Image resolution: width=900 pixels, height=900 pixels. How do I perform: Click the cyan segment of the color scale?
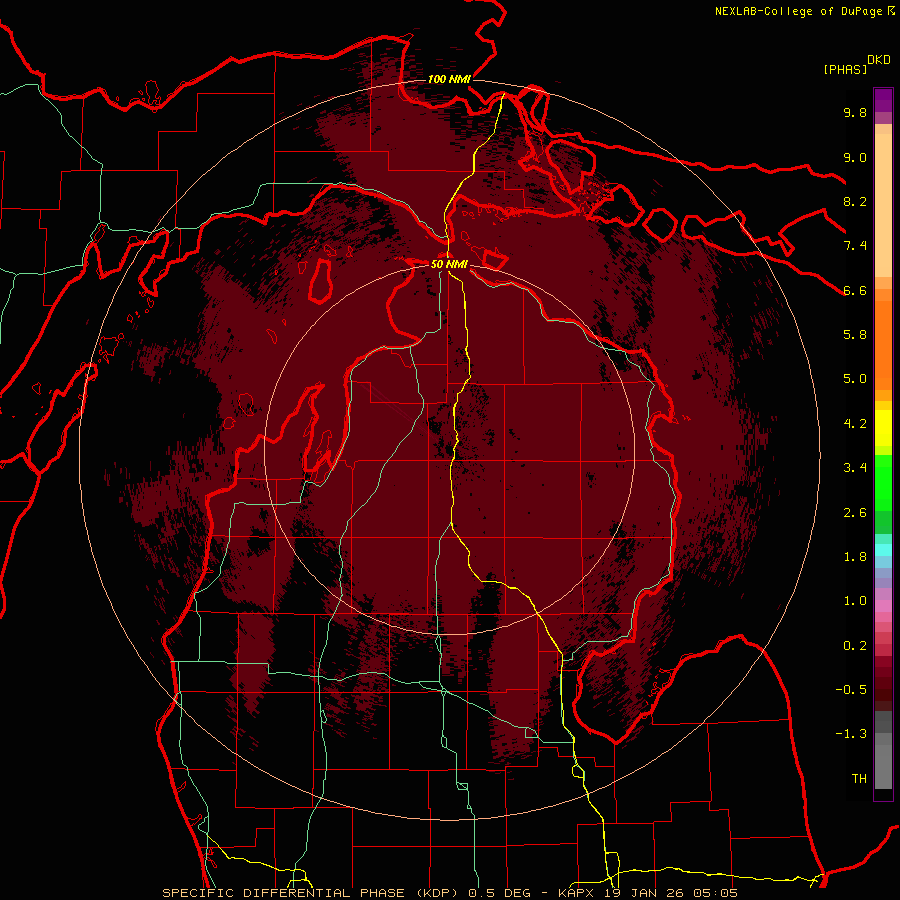[883, 550]
